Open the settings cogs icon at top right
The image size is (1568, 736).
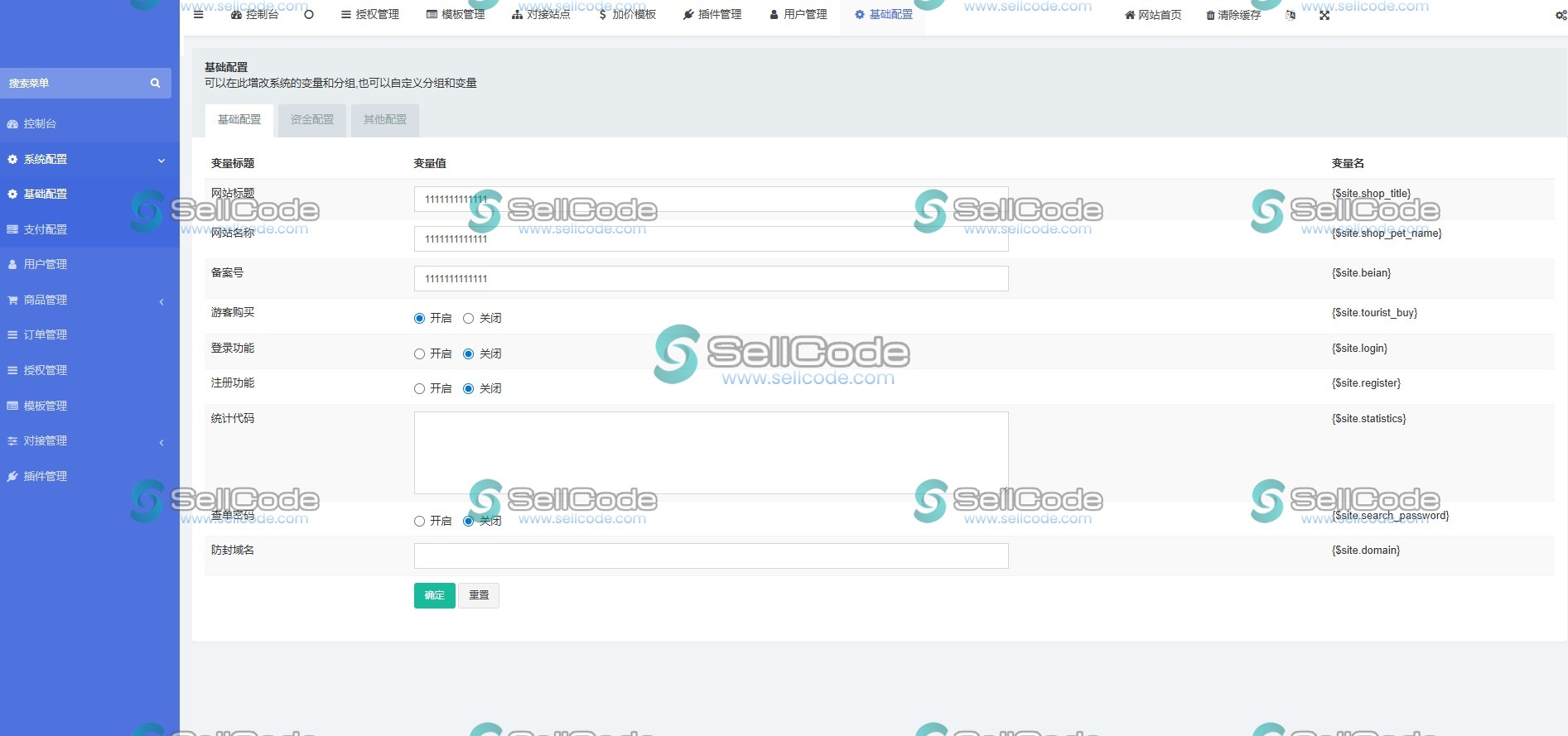click(x=1561, y=15)
